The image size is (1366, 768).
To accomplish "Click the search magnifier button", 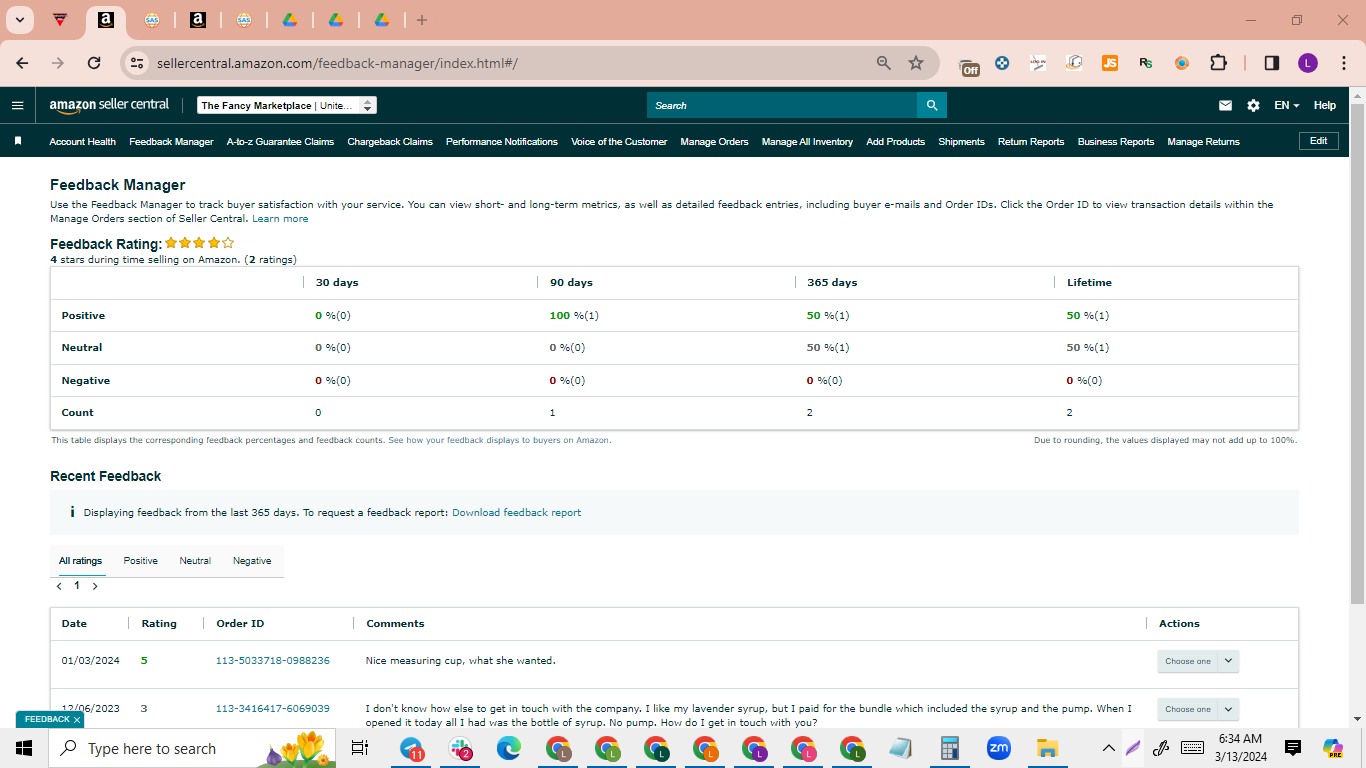I will (932, 105).
